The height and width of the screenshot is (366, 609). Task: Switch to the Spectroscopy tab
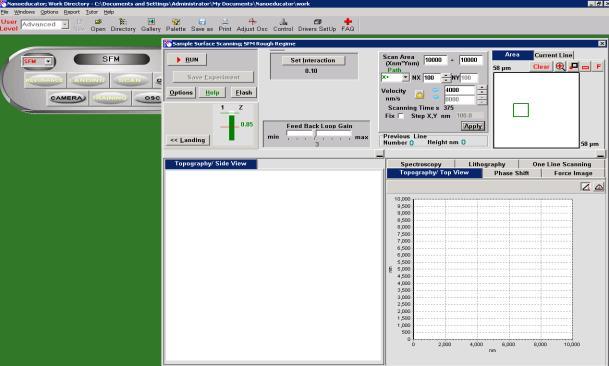point(421,164)
